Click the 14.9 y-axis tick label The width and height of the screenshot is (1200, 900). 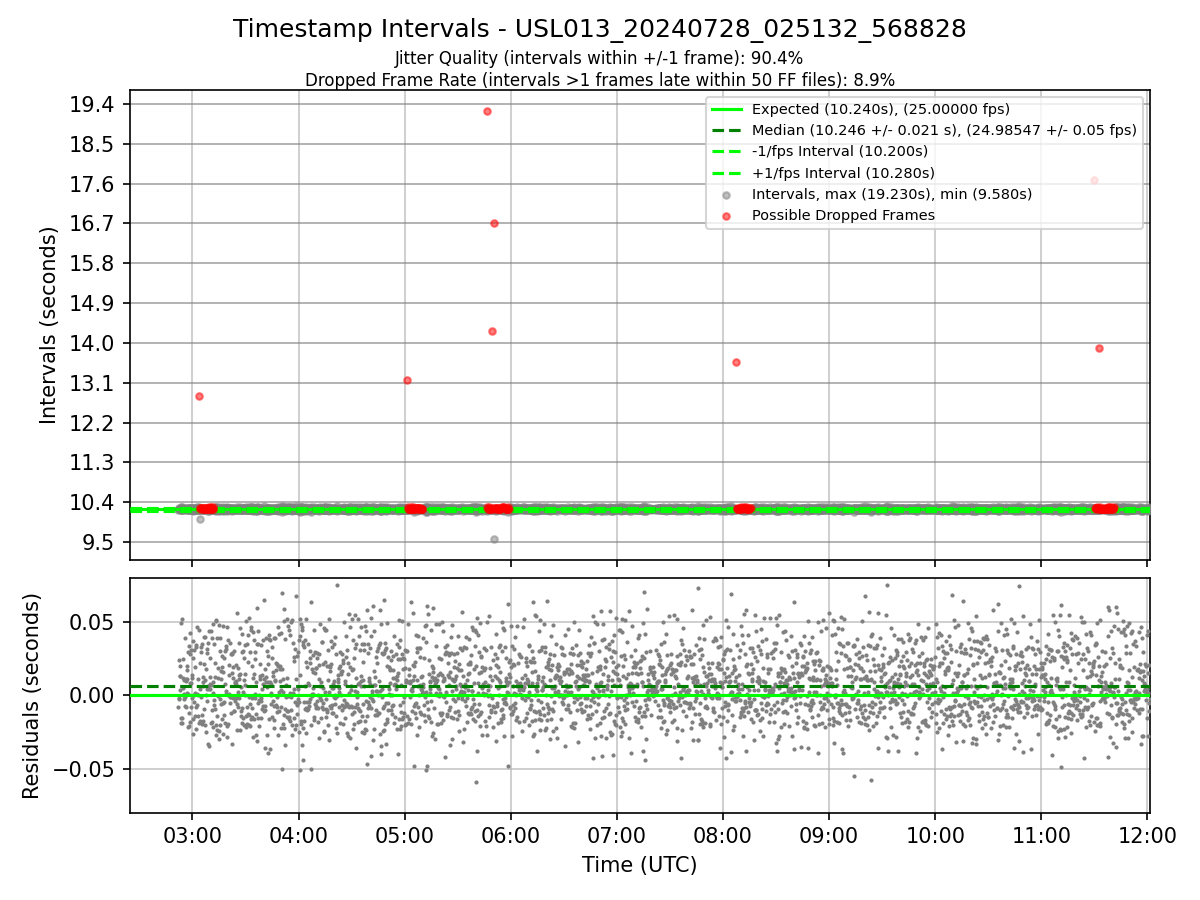pyautogui.click(x=94, y=303)
